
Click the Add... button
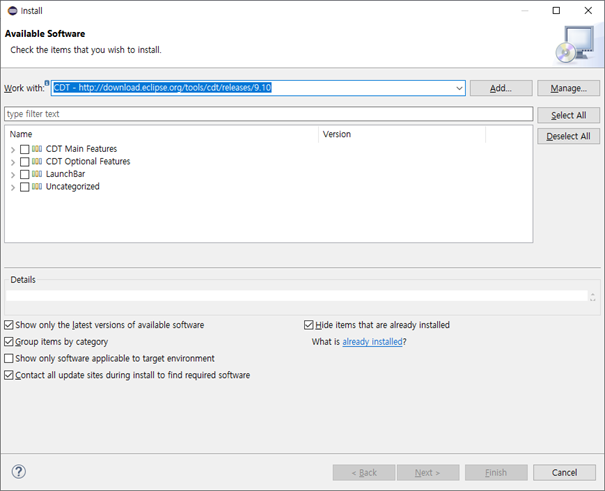[x=501, y=88]
